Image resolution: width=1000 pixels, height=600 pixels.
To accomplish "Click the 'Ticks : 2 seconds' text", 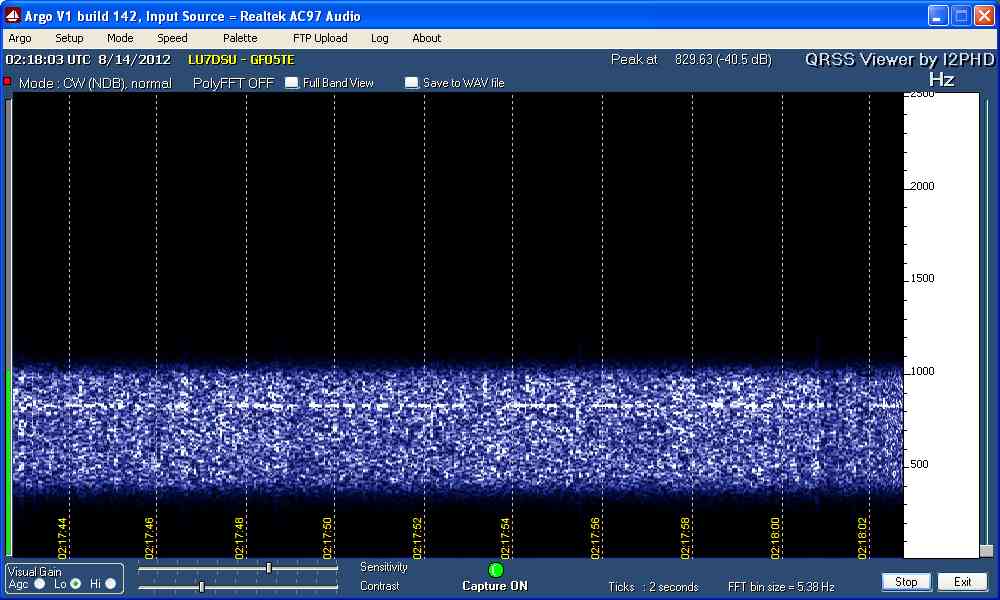I will tap(653, 587).
